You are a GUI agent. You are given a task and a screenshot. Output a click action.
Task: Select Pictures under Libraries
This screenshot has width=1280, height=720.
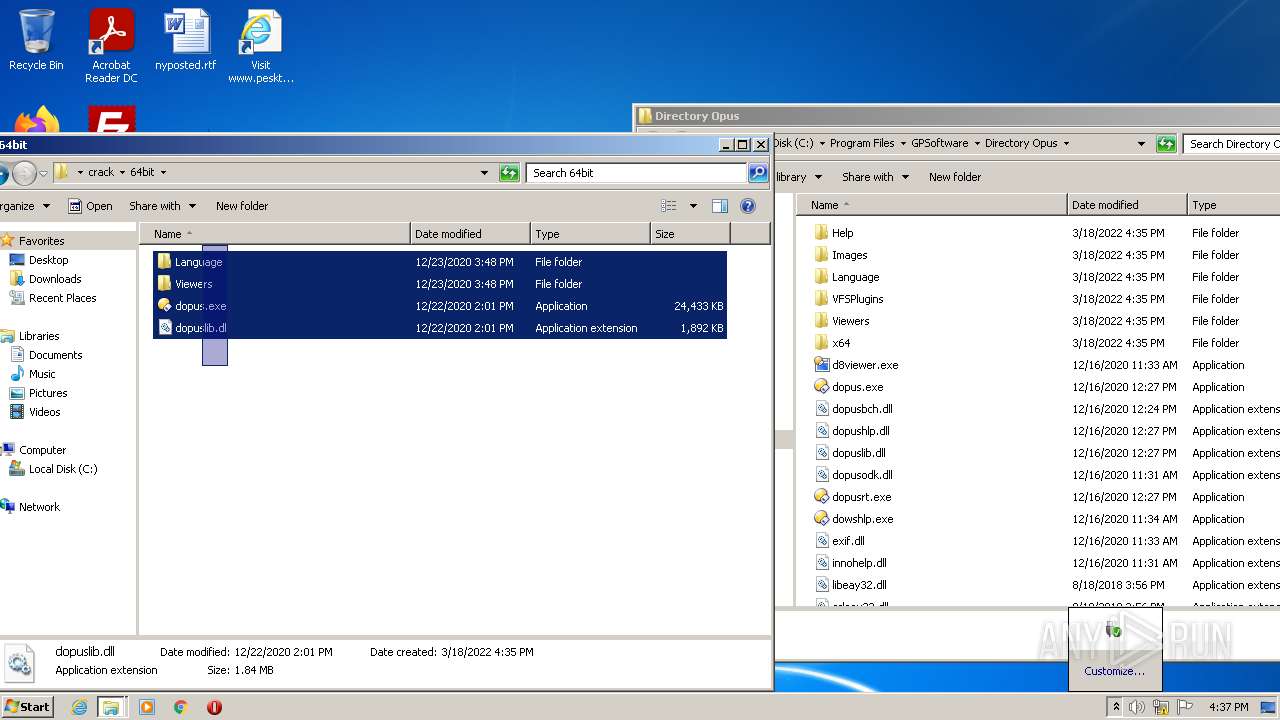pyautogui.click(x=48, y=393)
